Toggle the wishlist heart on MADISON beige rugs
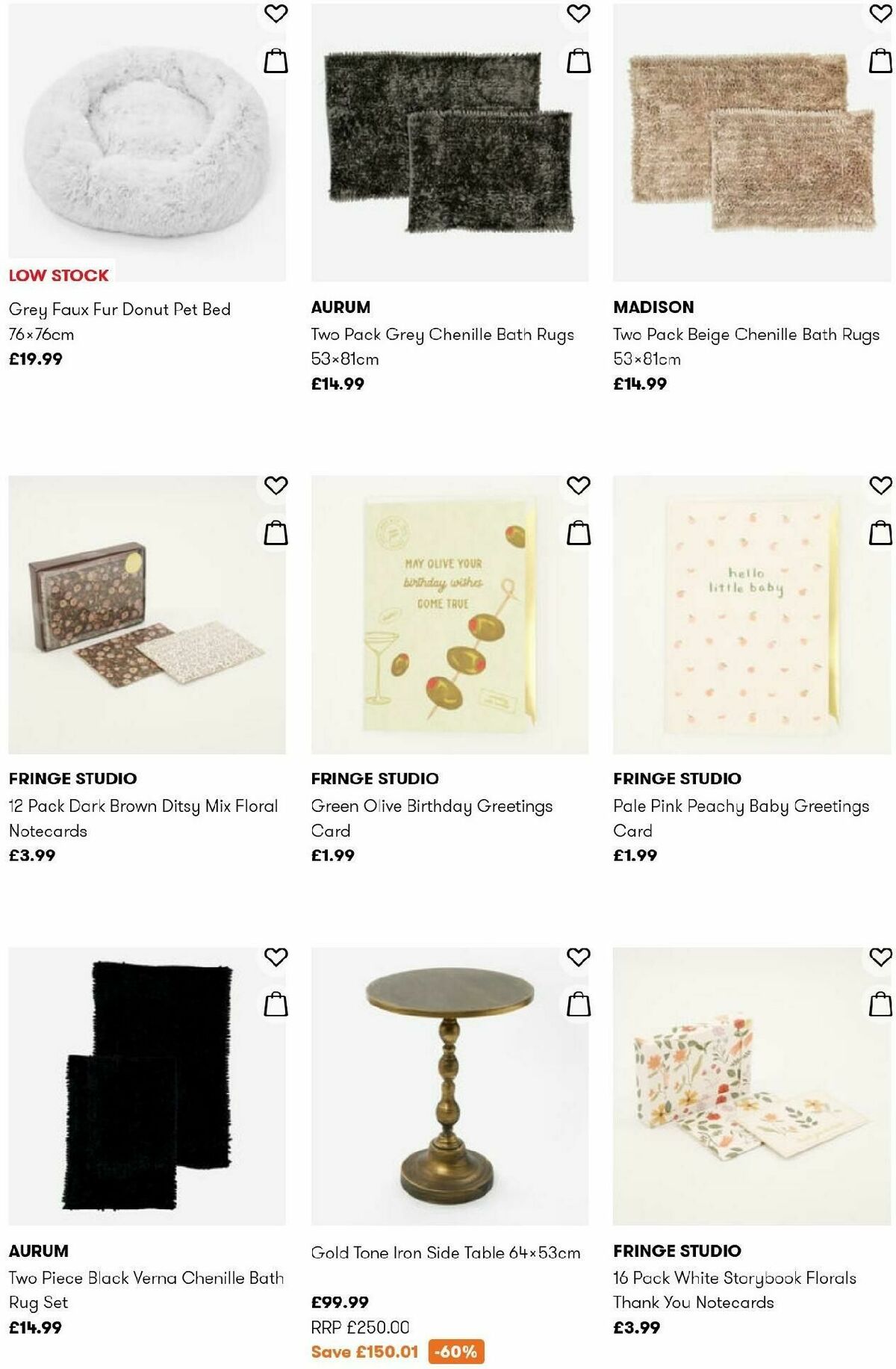896x1369 pixels. [879, 13]
